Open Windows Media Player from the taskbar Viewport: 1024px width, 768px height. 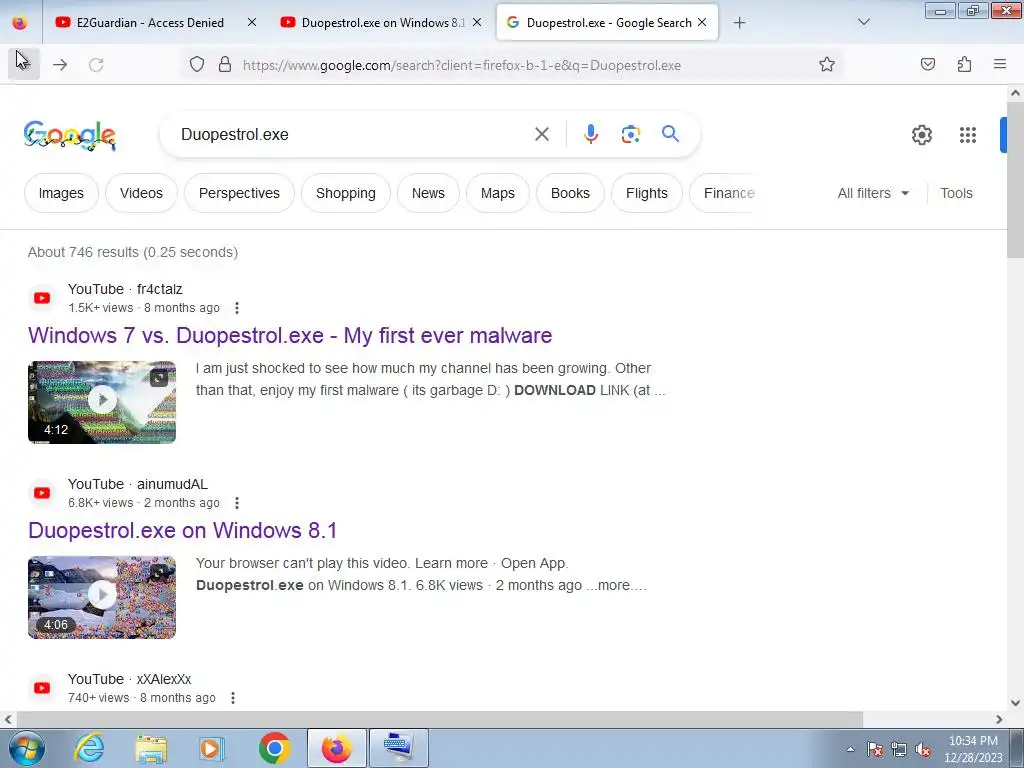(x=212, y=748)
